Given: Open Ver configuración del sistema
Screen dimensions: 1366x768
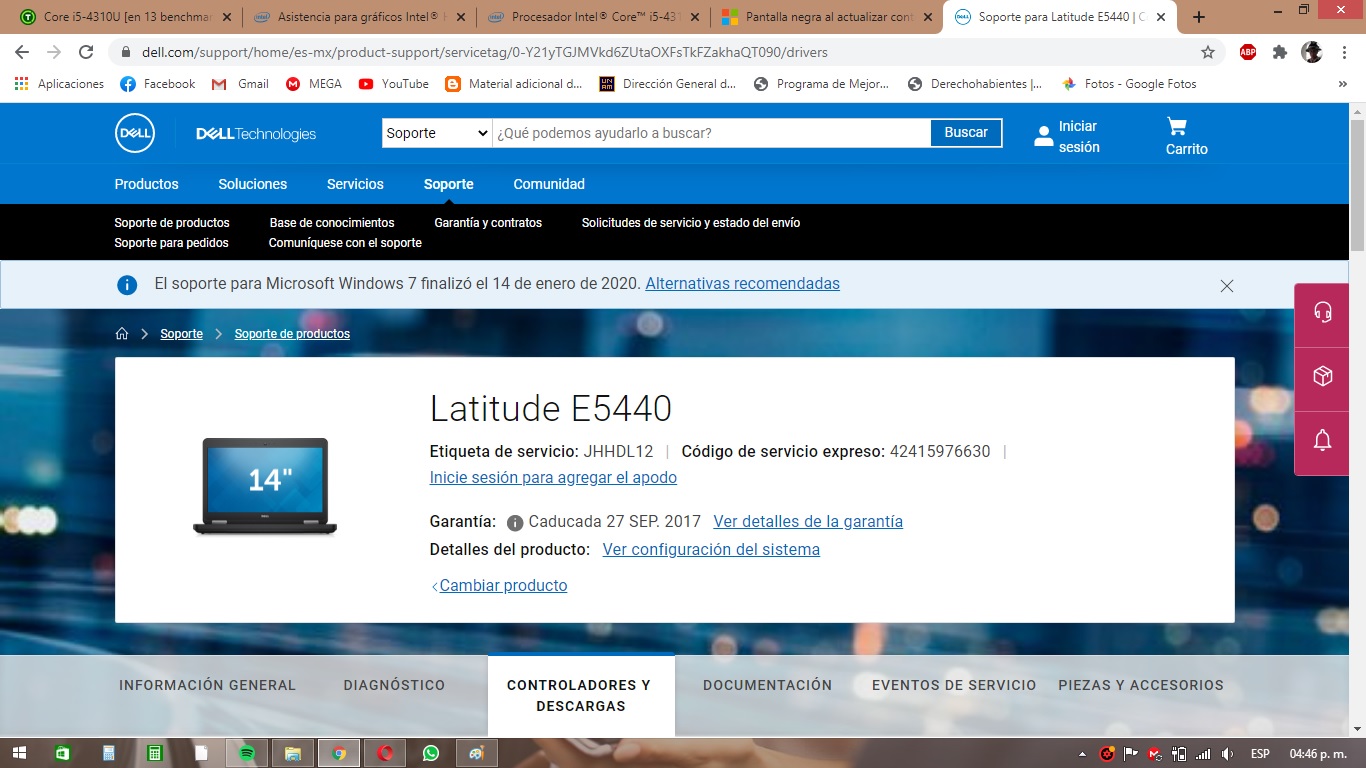Looking at the screenshot, I should (711, 550).
